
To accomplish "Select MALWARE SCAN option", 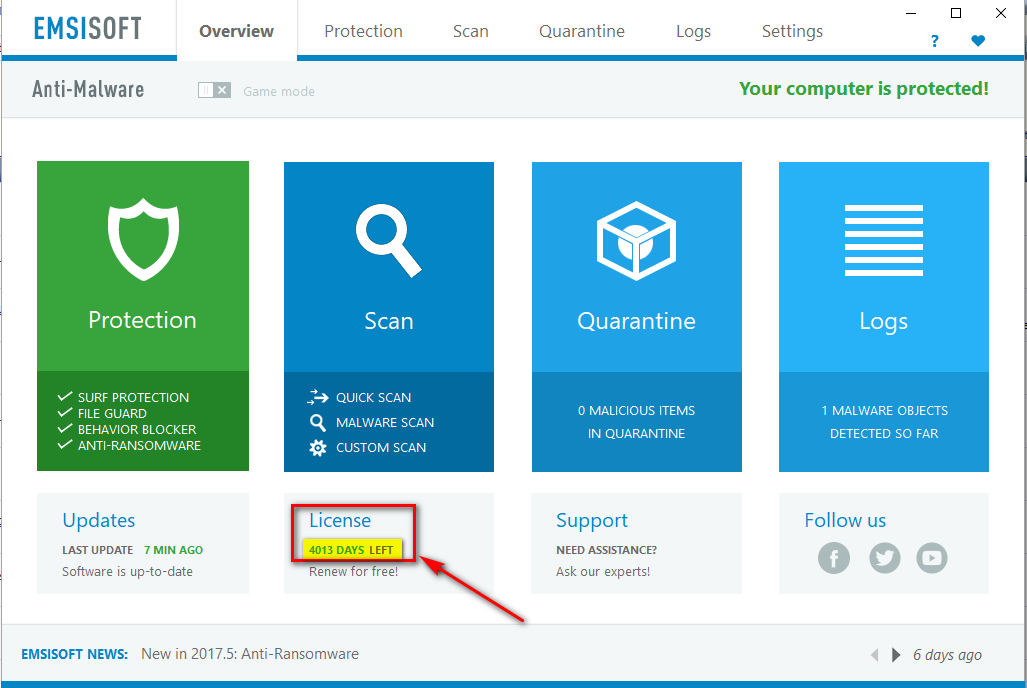I will tap(385, 423).
